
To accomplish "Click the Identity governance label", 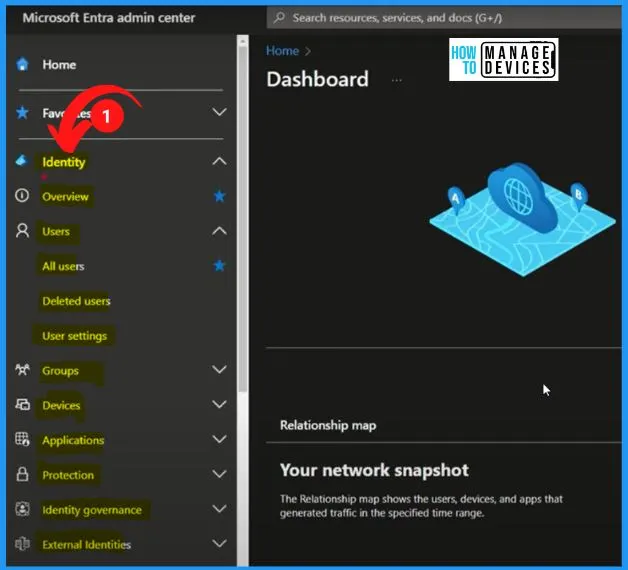I will click(92, 510).
